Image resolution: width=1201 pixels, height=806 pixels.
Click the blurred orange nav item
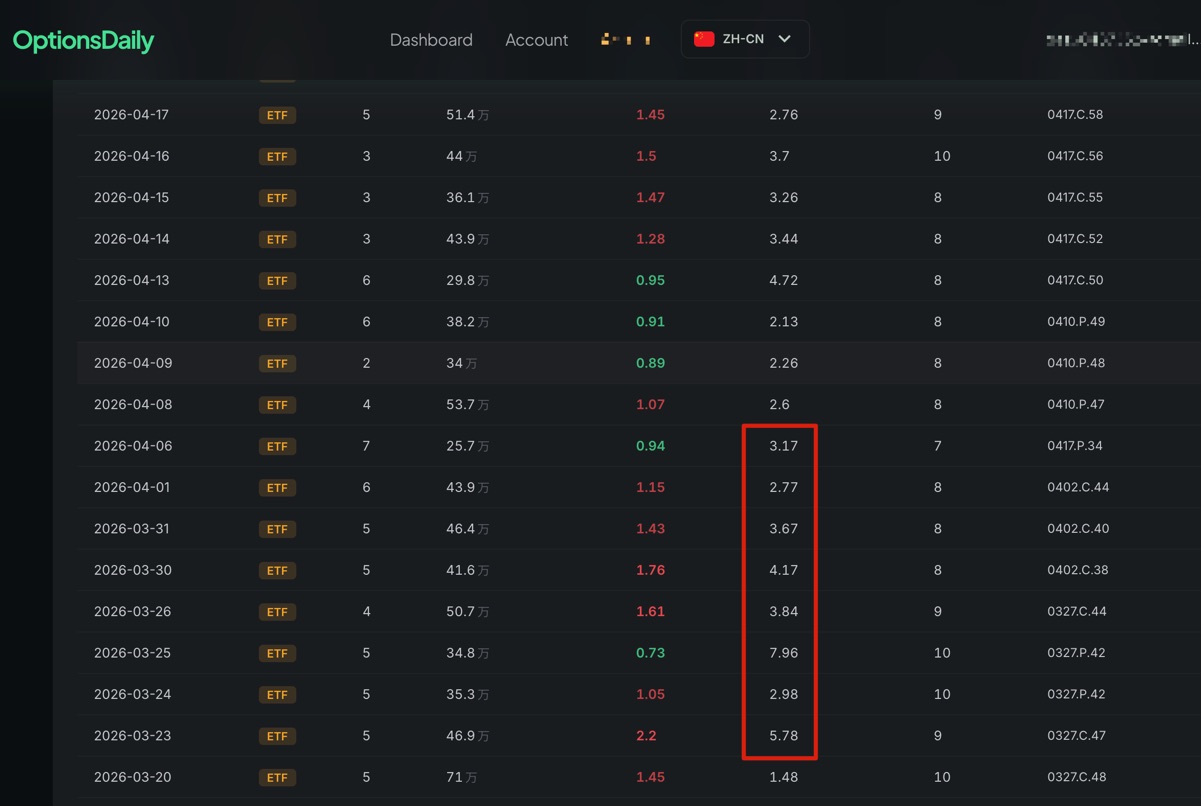click(626, 40)
